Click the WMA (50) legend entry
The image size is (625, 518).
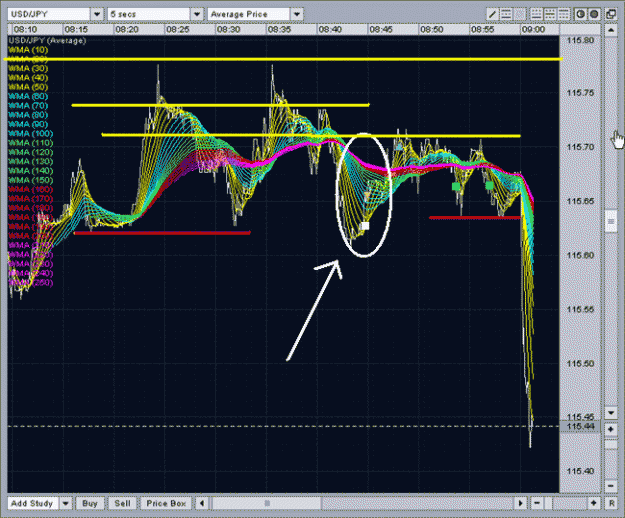(28, 87)
